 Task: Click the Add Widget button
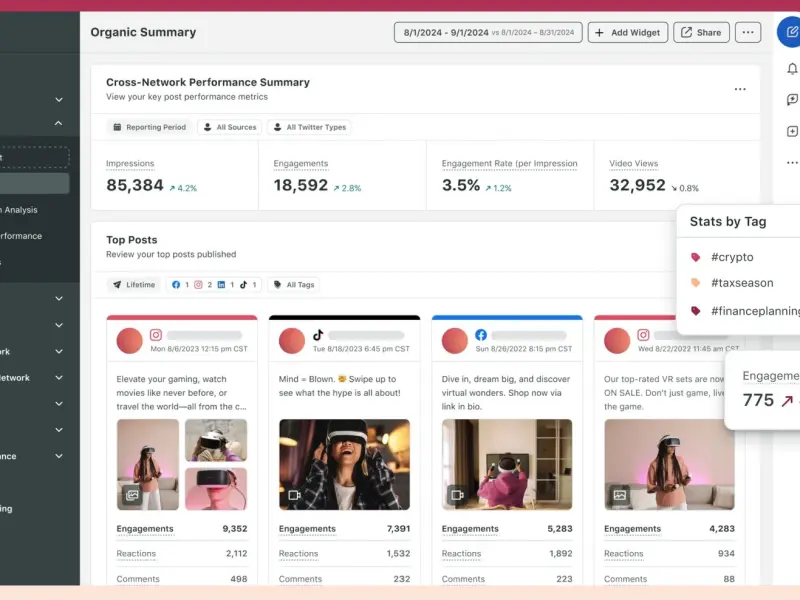[627, 32]
